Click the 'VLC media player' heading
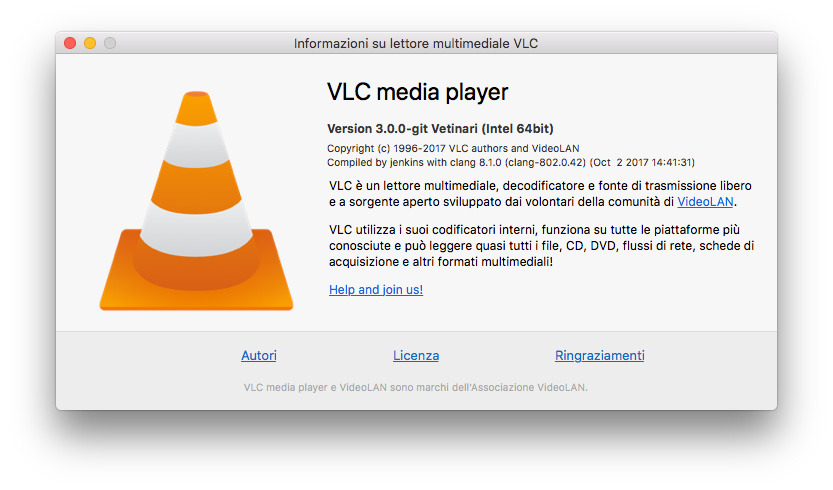The height and width of the screenshot is (490, 833). point(418,92)
